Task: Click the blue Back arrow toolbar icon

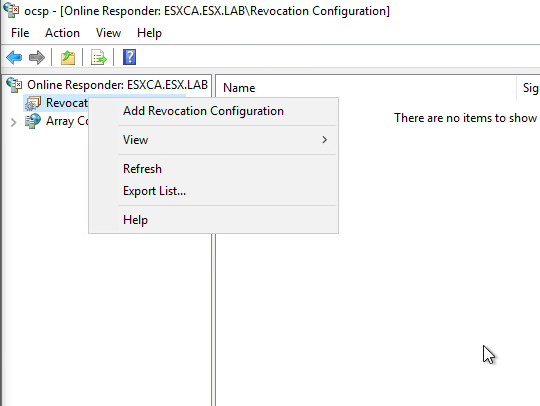Action: [14, 57]
